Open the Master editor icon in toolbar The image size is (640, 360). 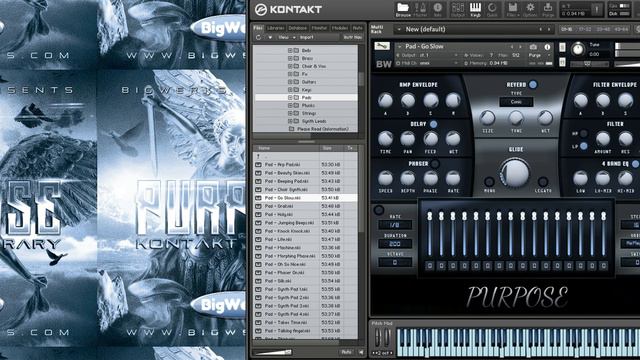coord(420,10)
